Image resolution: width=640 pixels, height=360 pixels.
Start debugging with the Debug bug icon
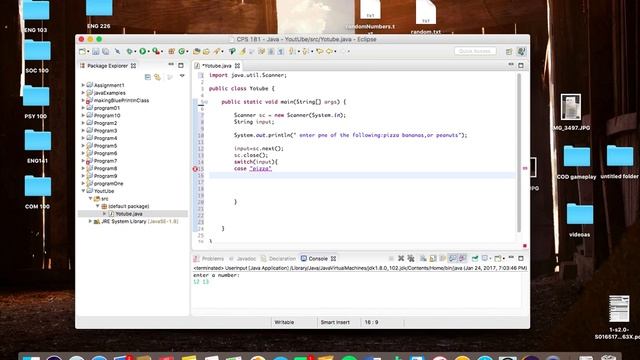click(x=129, y=51)
